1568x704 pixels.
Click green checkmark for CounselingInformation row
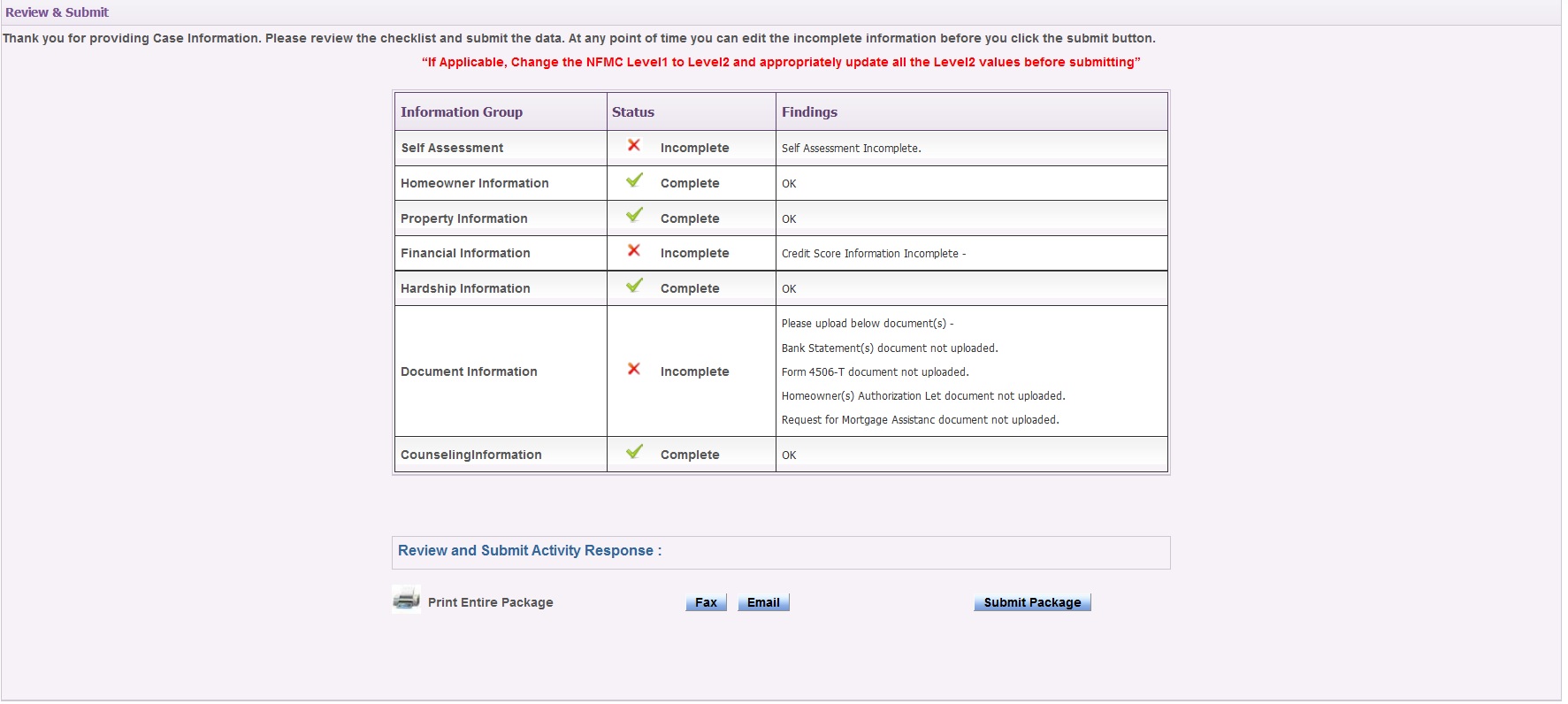tap(634, 452)
